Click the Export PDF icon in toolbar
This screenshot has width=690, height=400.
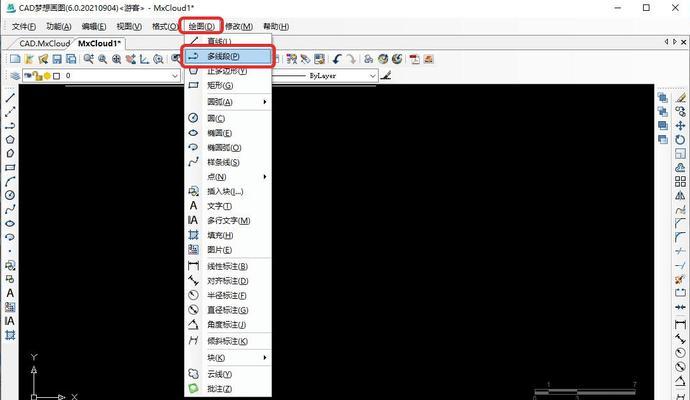(414, 59)
